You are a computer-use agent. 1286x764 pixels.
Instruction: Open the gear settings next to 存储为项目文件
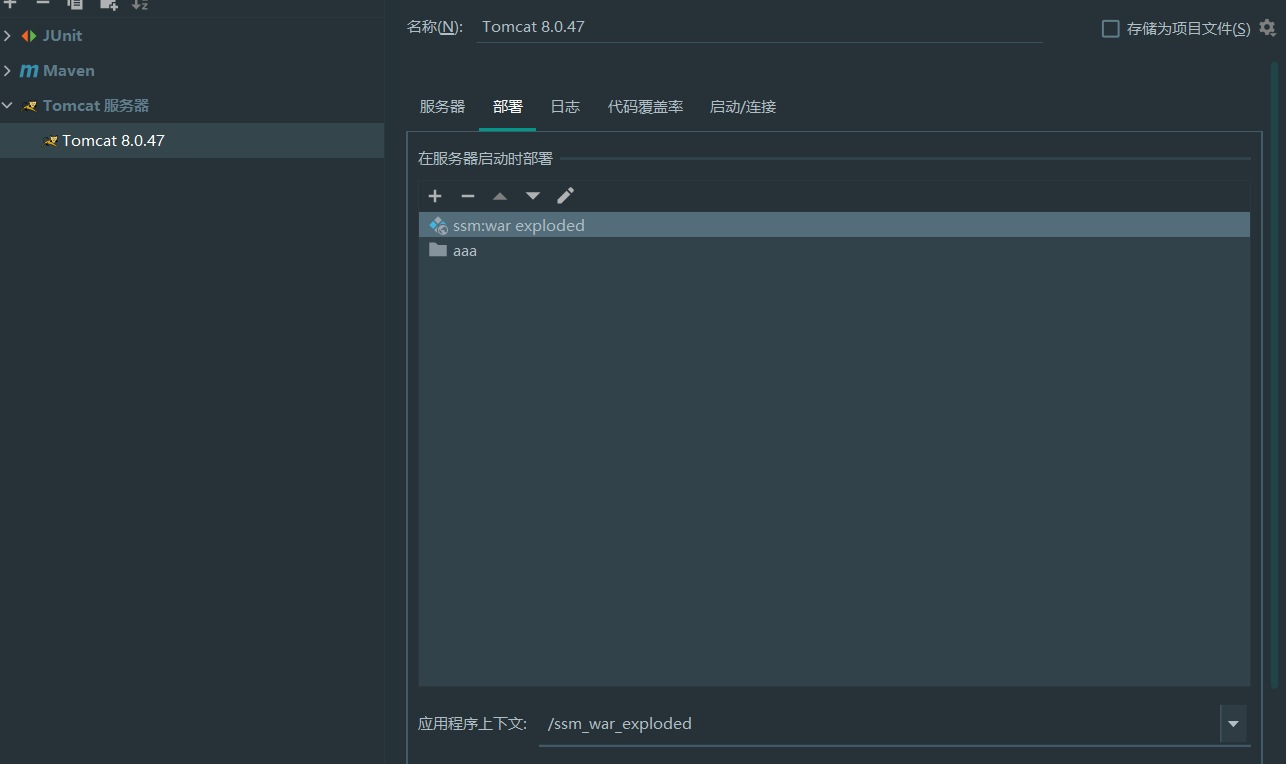point(1268,28)
